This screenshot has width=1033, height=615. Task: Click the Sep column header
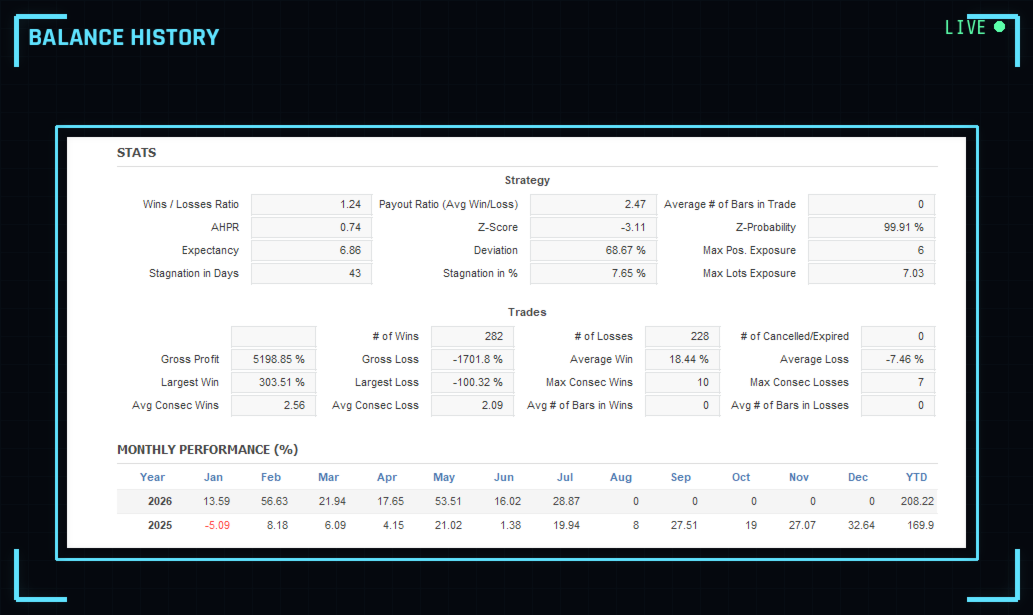coord(681,477)
